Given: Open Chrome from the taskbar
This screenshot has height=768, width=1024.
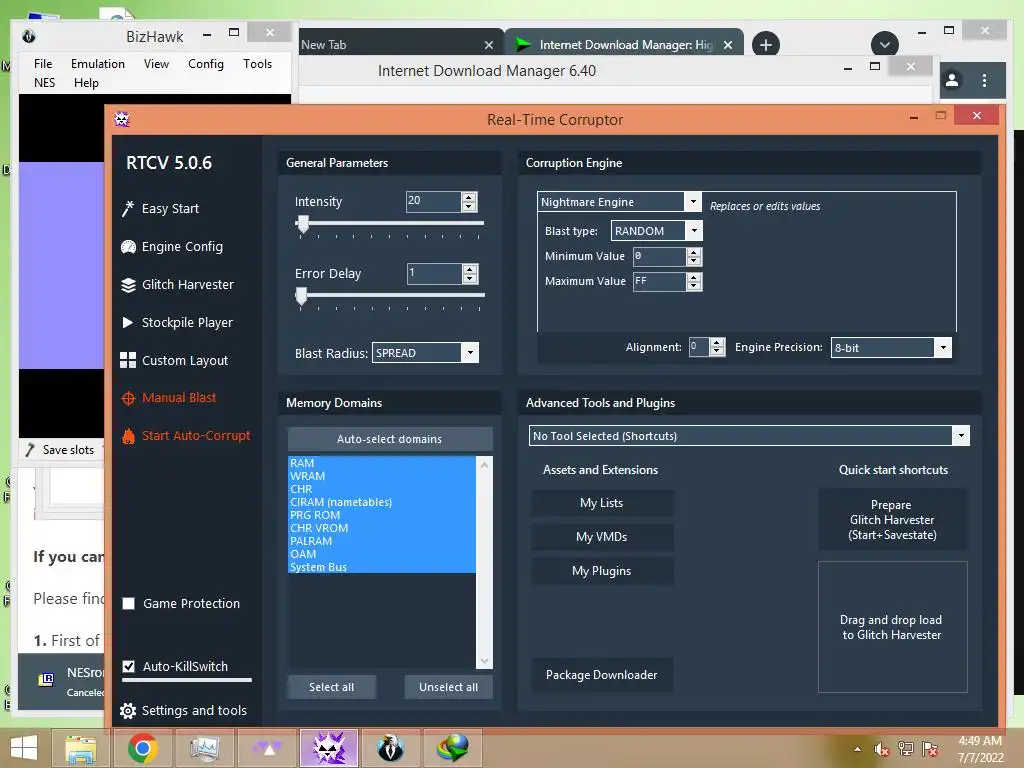Looking at the screenshot, I should coord(142,748).
